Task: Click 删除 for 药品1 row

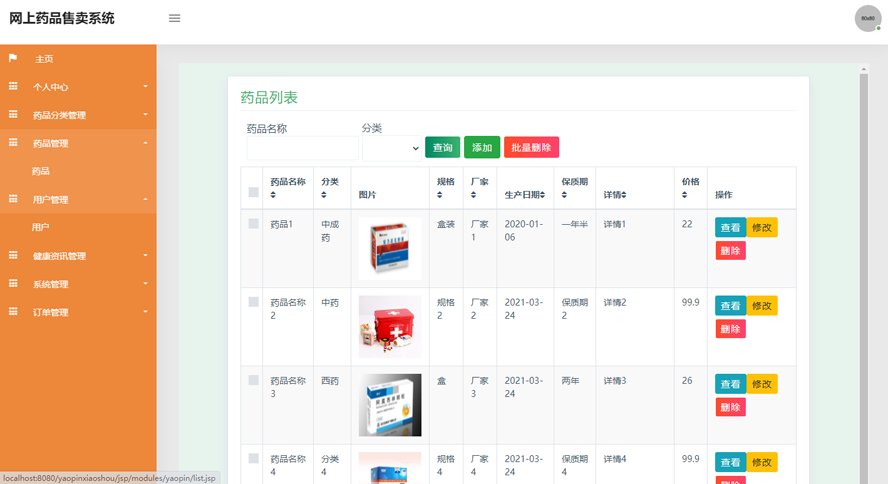Action: click(x=731, y=251)
